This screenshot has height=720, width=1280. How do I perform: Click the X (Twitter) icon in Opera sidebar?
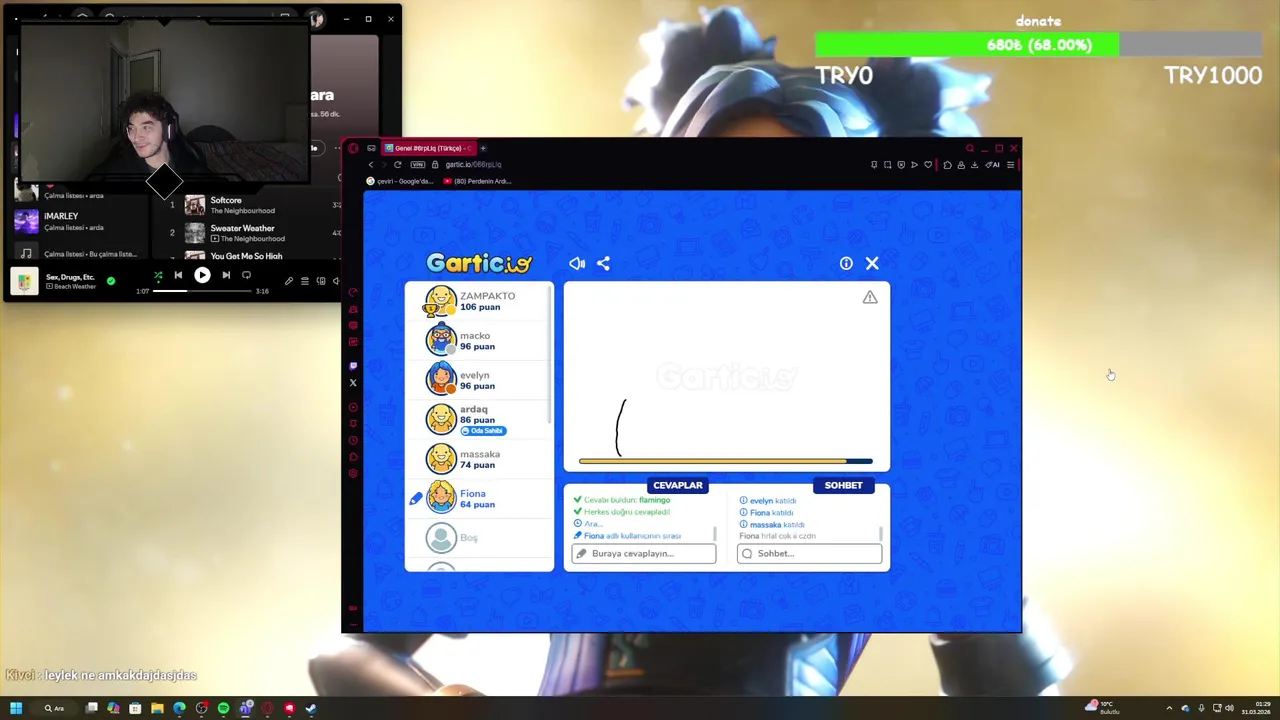(x=353, y=383)
